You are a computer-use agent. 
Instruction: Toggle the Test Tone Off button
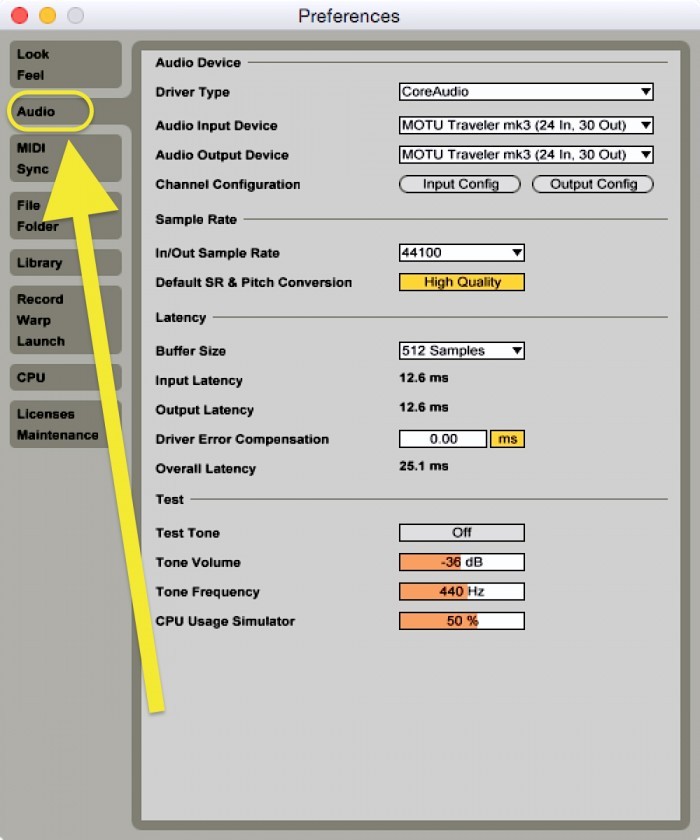(462, 532)
